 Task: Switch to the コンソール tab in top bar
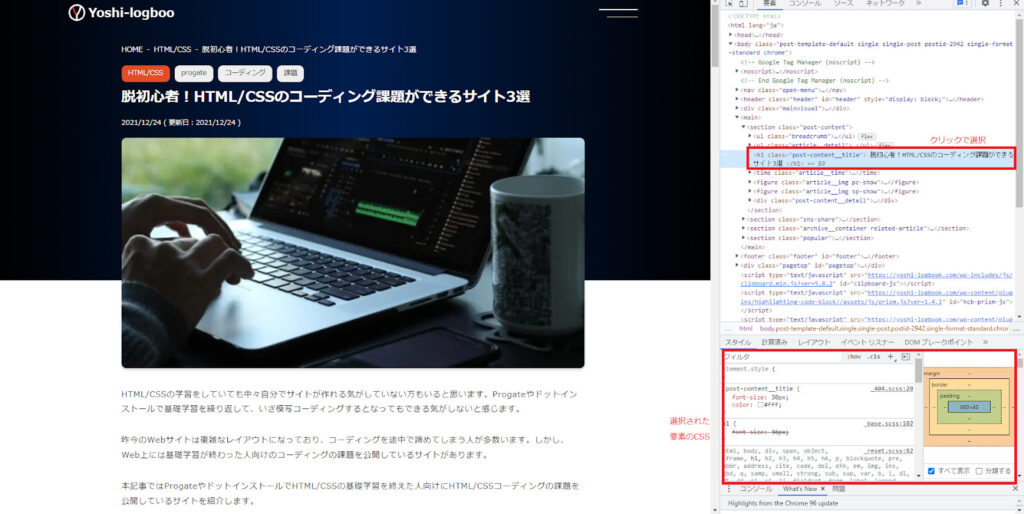coord(805,4)
